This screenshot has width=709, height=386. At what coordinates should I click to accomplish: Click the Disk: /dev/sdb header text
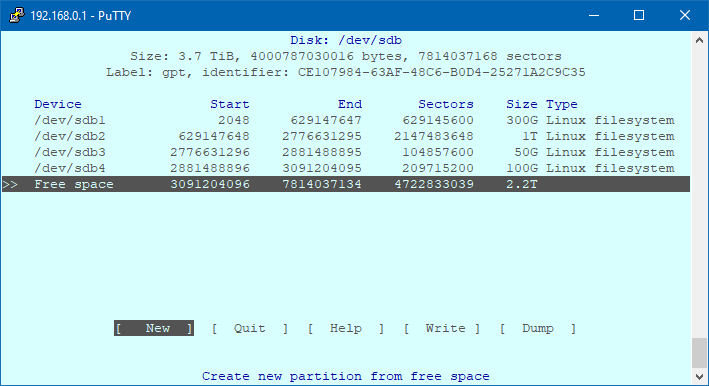tap(346, 40)
